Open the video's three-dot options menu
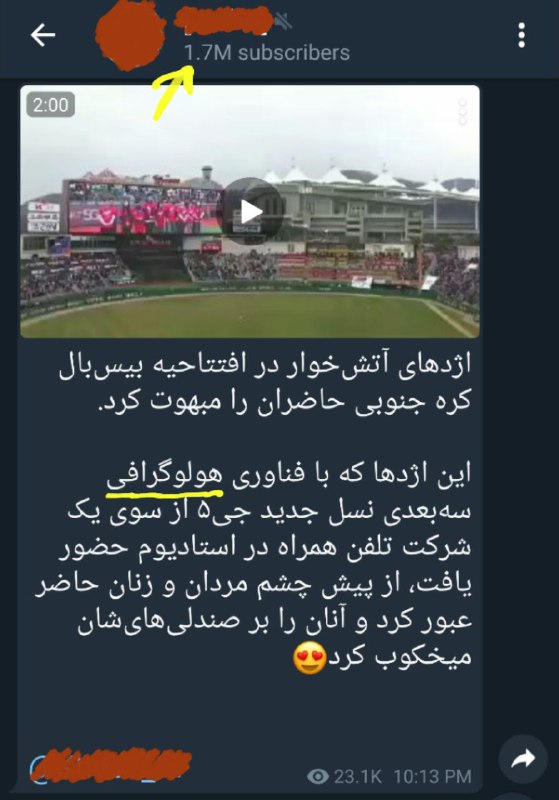 (x=463, y=112)
